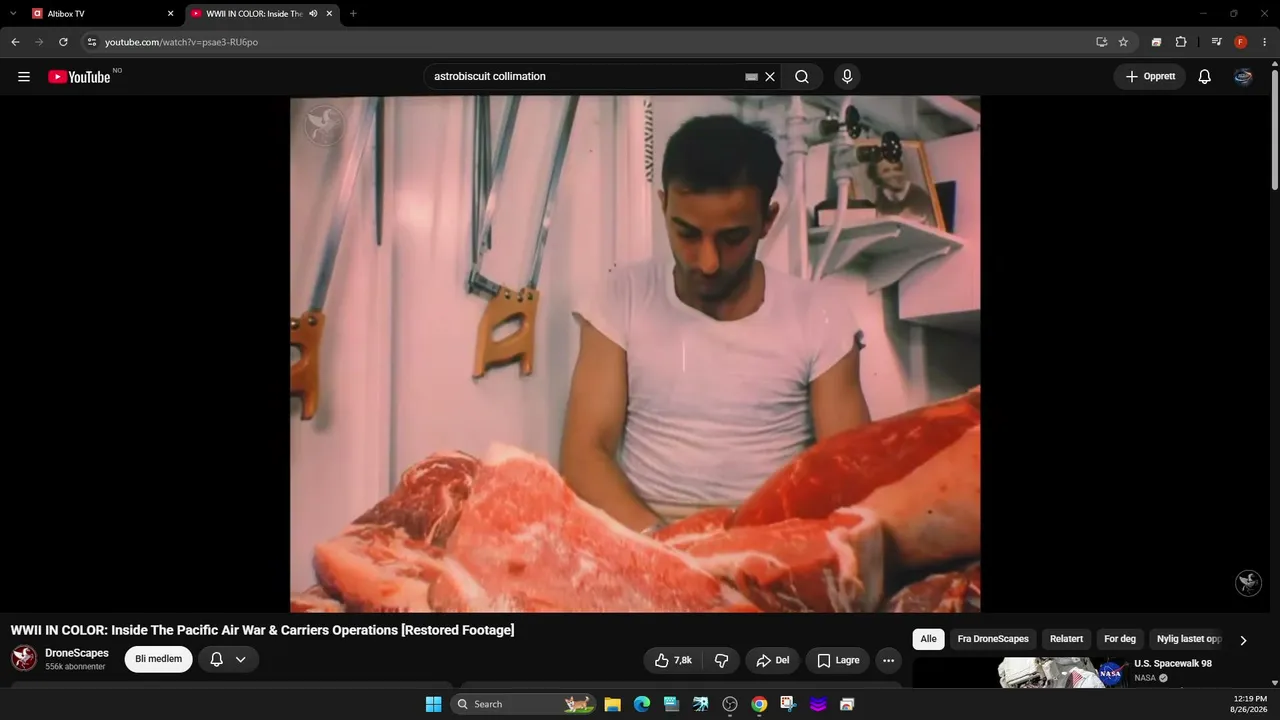Select the For deg filter chip

(1120, 639)
